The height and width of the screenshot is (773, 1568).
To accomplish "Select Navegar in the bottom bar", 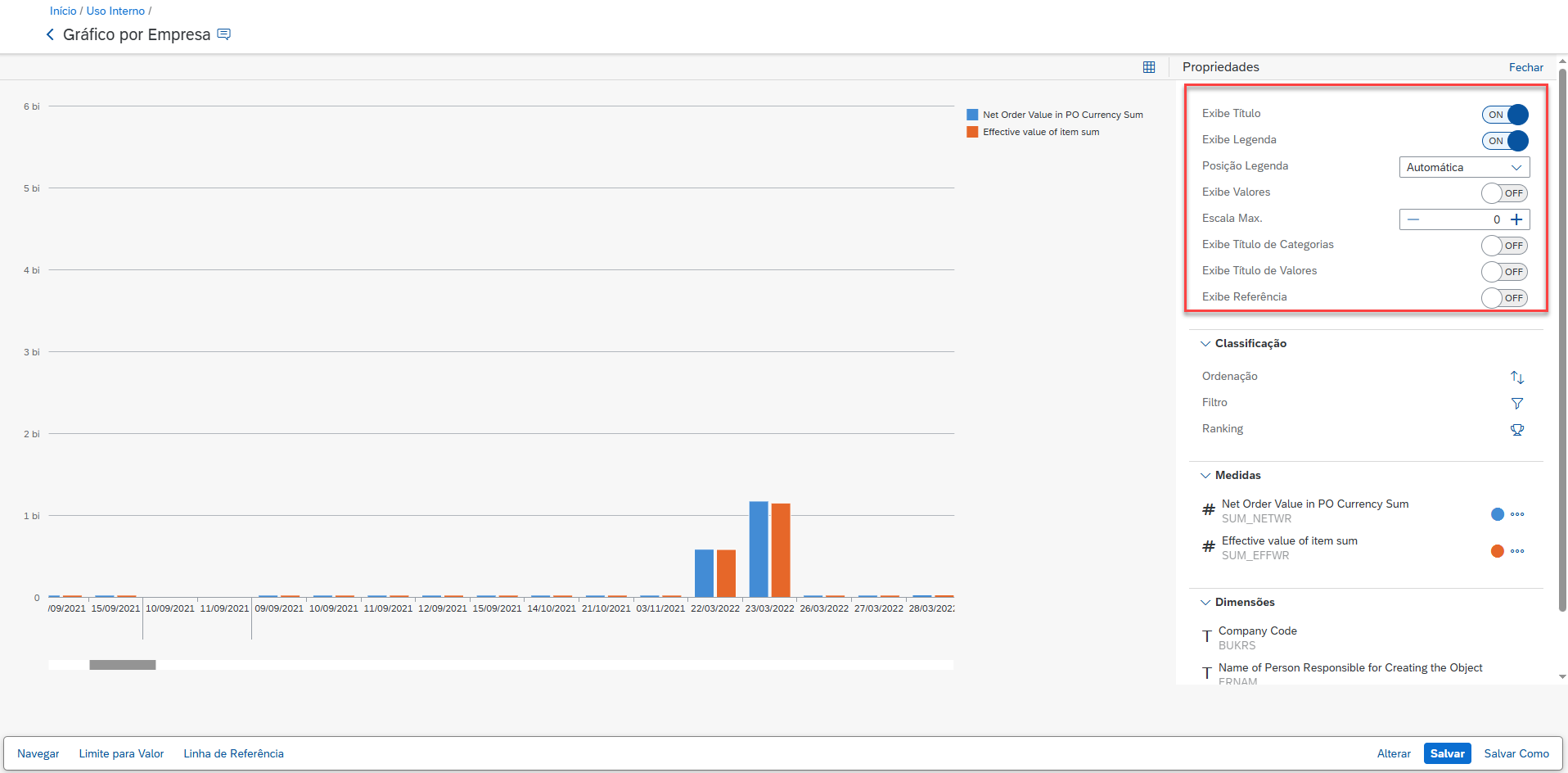I will (38, 753).
